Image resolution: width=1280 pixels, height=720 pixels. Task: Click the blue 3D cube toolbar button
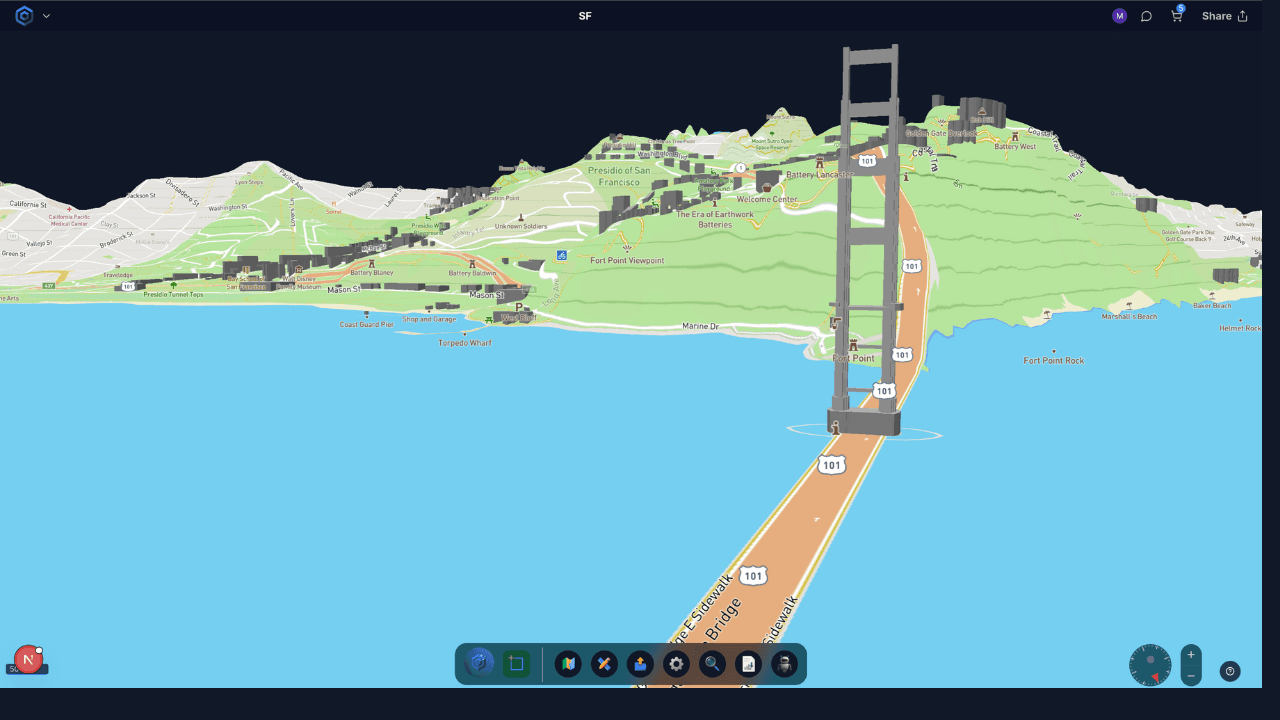click(x=480, y=663)
